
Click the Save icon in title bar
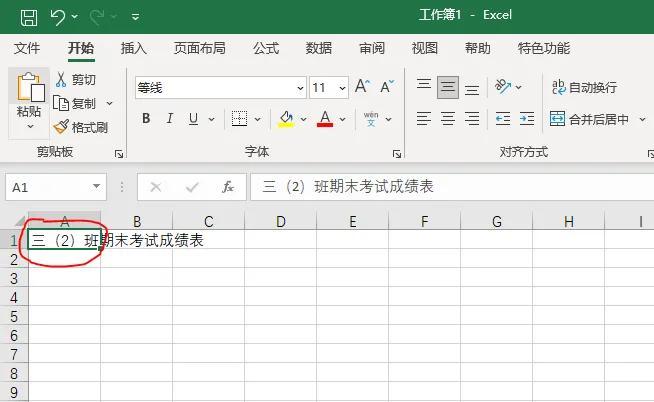point(29,16)
